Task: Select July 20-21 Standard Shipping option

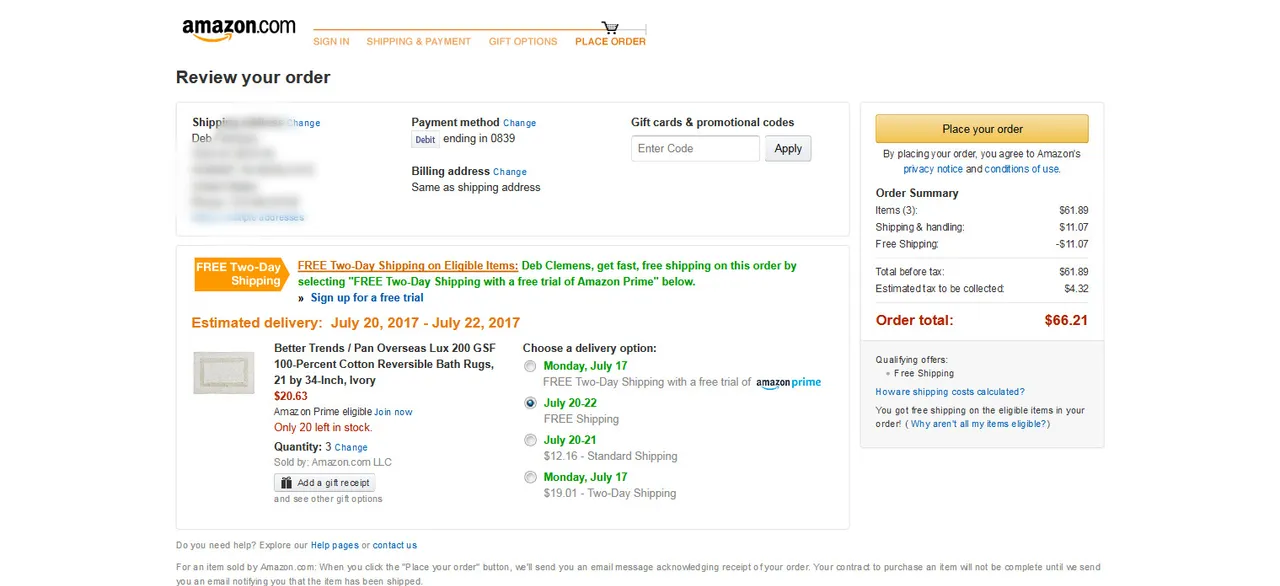Action: (x=530, y=440)
